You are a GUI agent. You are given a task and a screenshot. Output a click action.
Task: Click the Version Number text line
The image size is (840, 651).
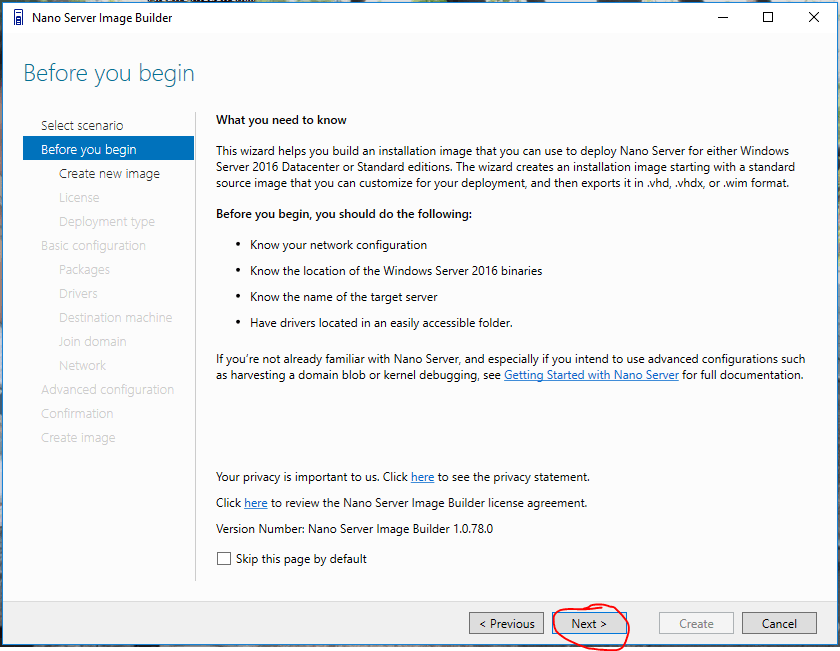[x=354, y=529]
